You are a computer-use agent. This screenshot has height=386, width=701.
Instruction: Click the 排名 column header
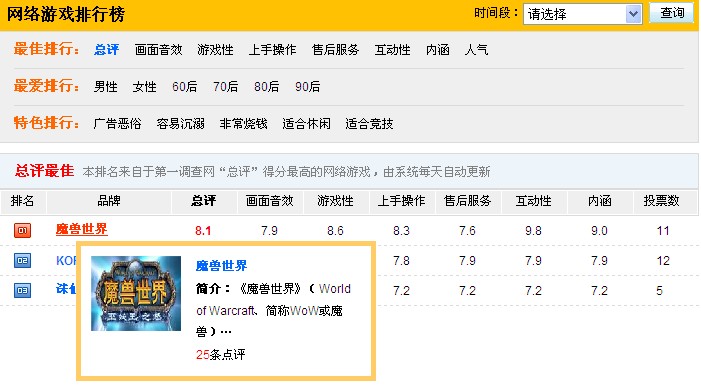coord(22,201)
